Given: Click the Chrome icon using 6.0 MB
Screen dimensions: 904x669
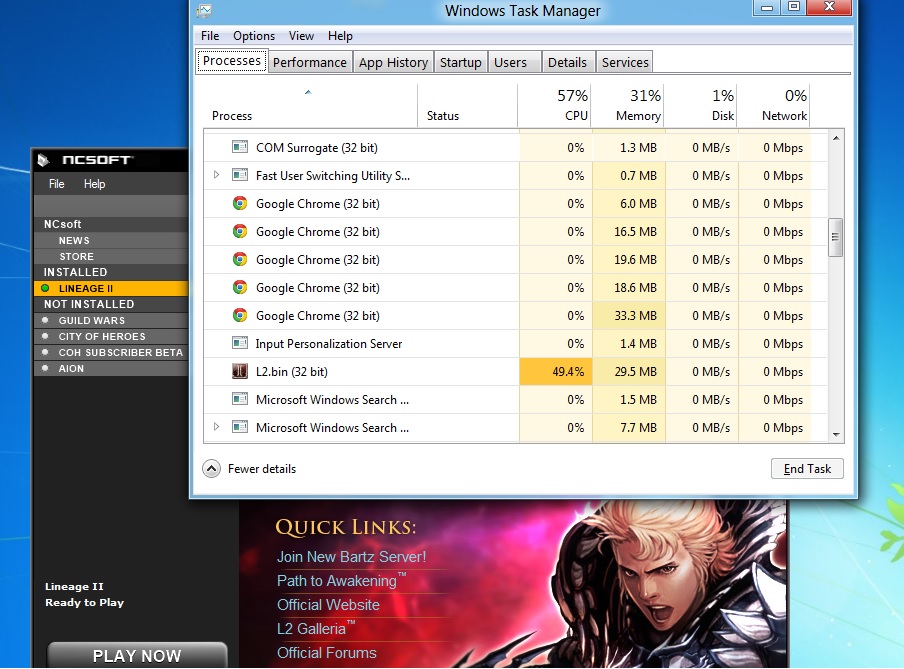Looking at the screenshot, I should pyautogui.click(x=240, y=203).
